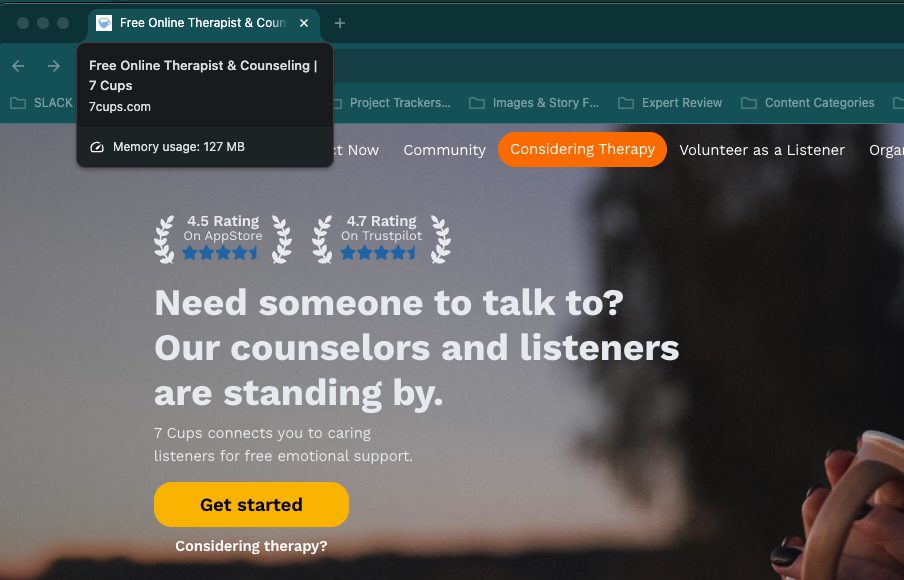Open the Community nav menu
The width and height of the screenshot is (904, 580).
[445, 150]
